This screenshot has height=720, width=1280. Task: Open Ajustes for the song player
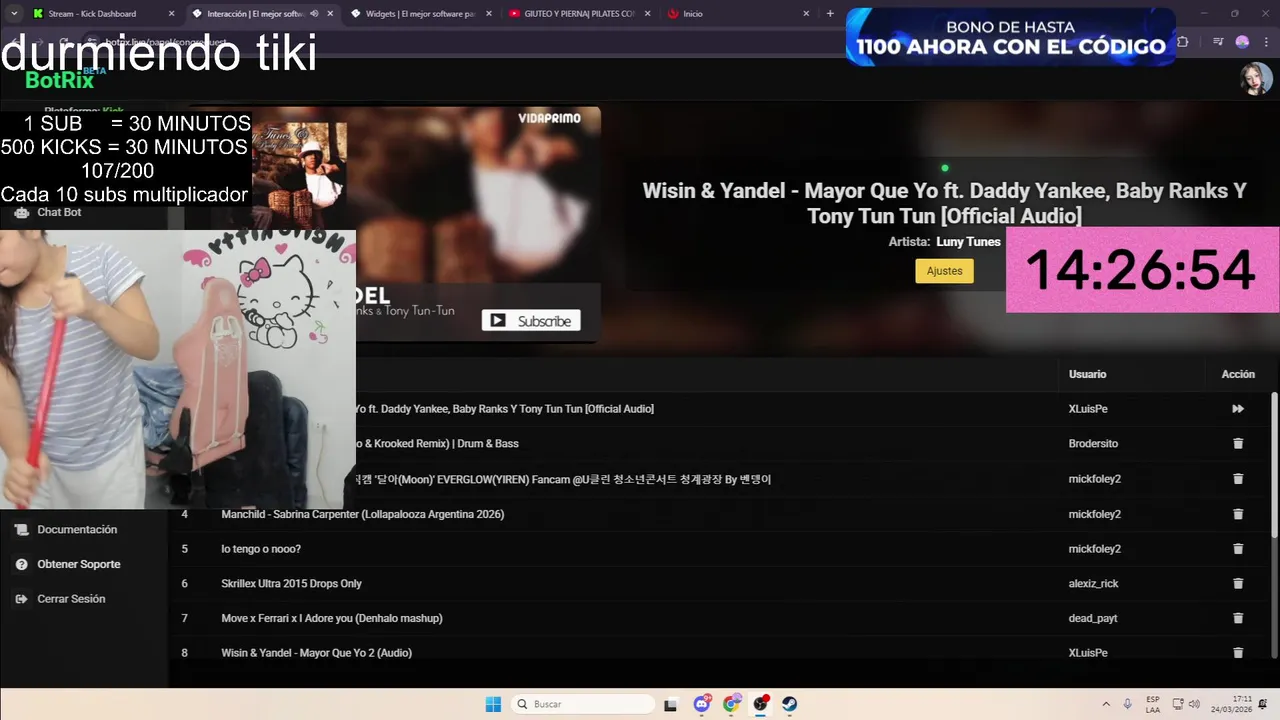[x=944, y=271]
